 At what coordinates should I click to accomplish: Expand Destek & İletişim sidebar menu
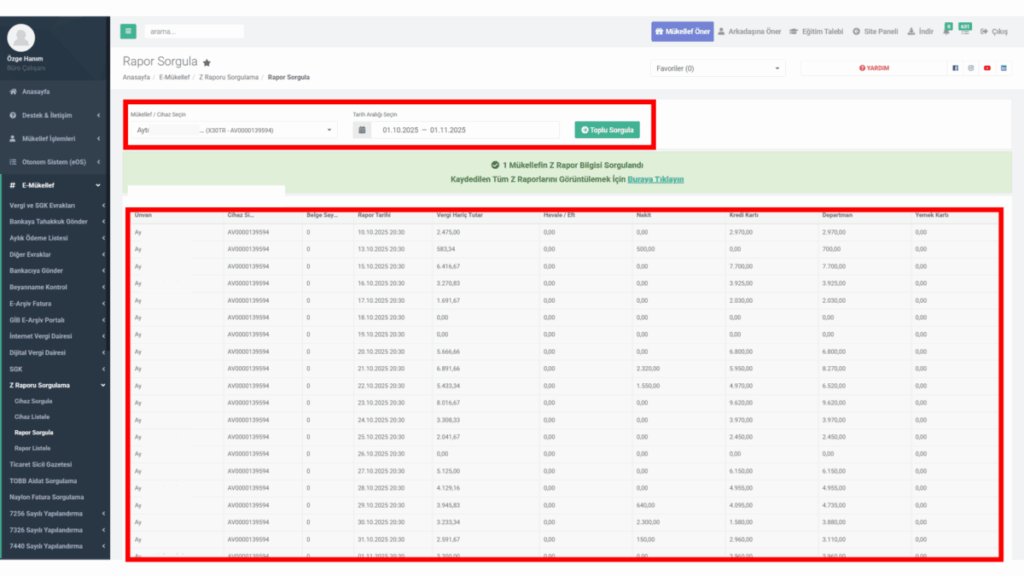[55, 116]
